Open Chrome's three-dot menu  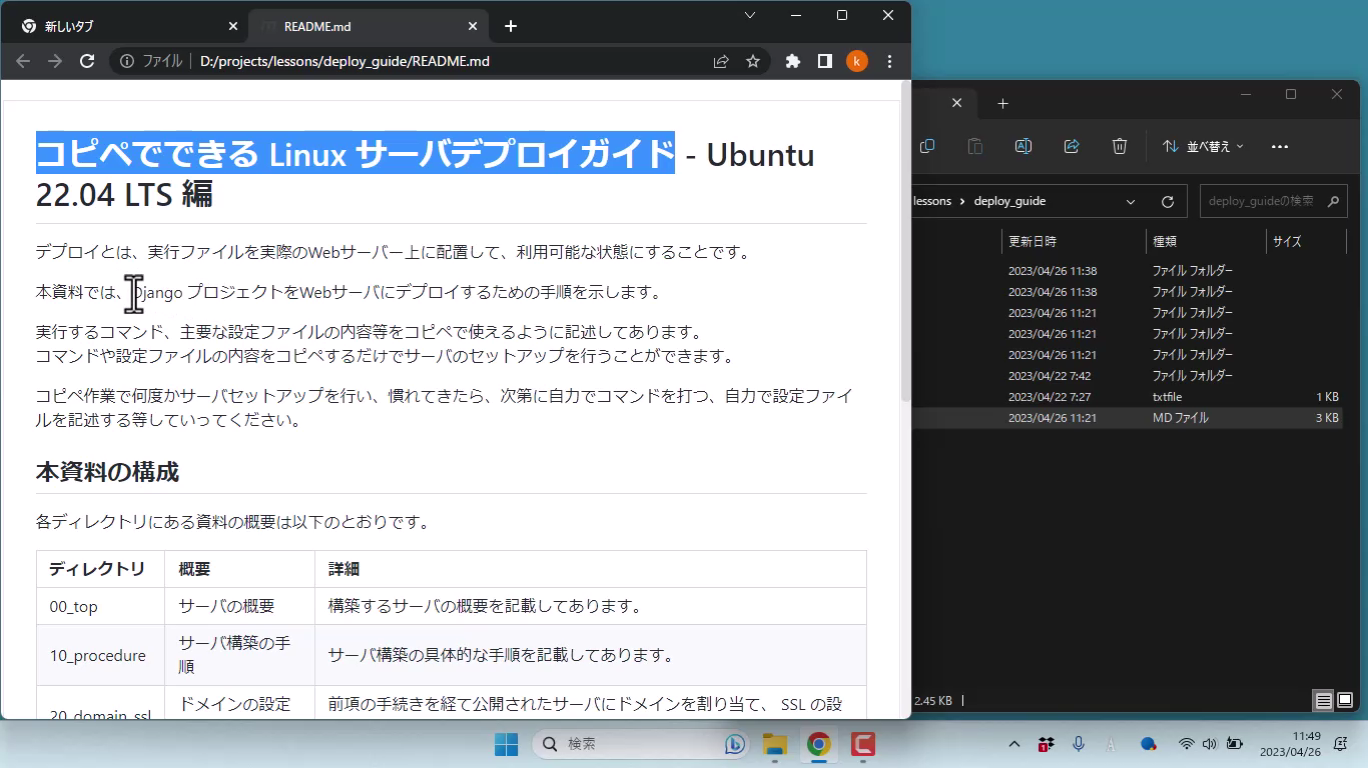889,61
